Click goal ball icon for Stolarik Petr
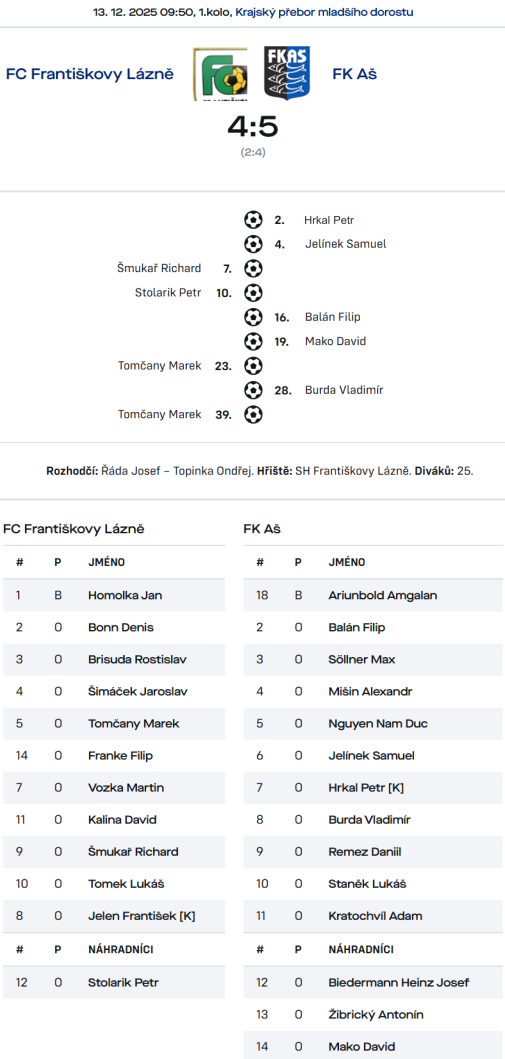The height and width of the screenshot is (1059, 505). [x=253, y=292]
